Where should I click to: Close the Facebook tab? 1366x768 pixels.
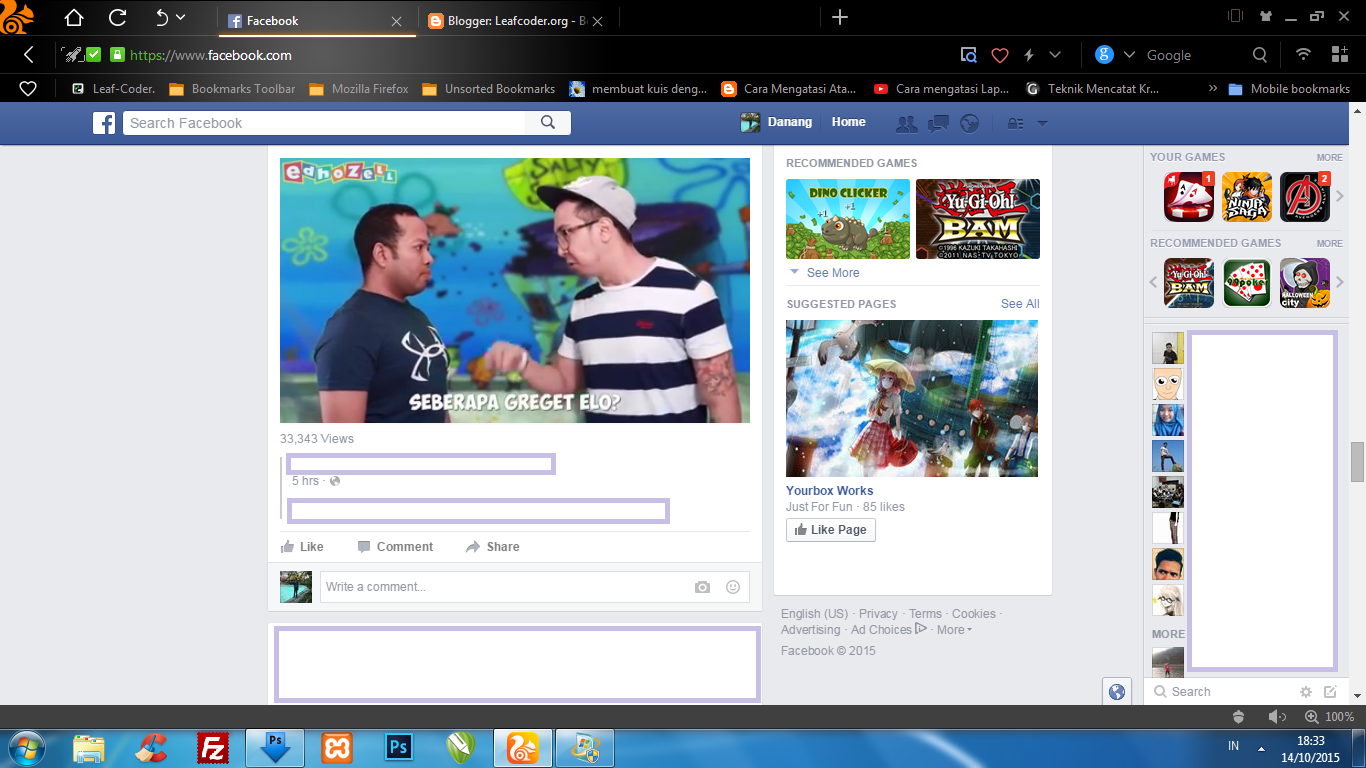pos(397,21)
